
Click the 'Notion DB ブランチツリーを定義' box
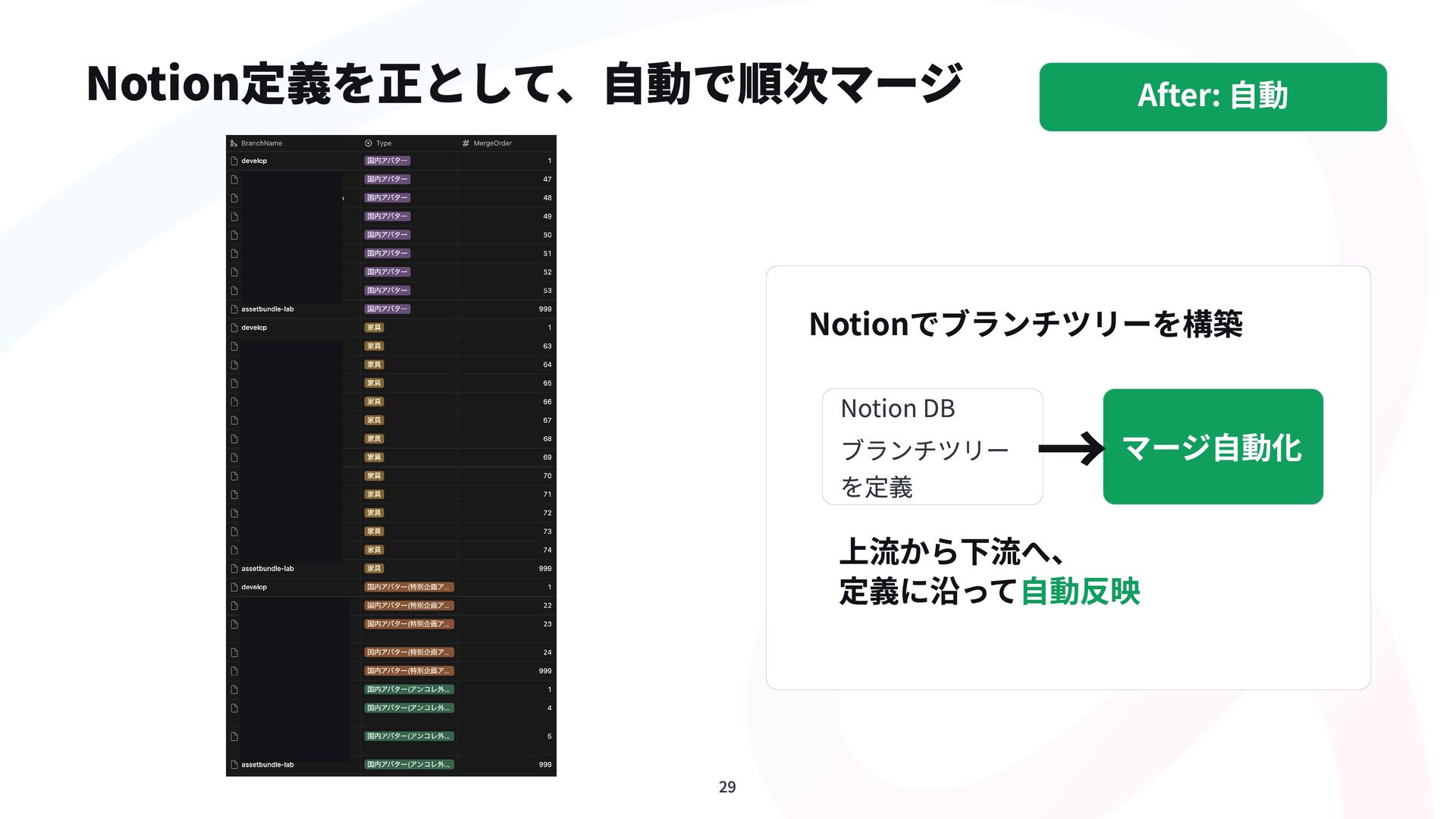click(932, 447)
